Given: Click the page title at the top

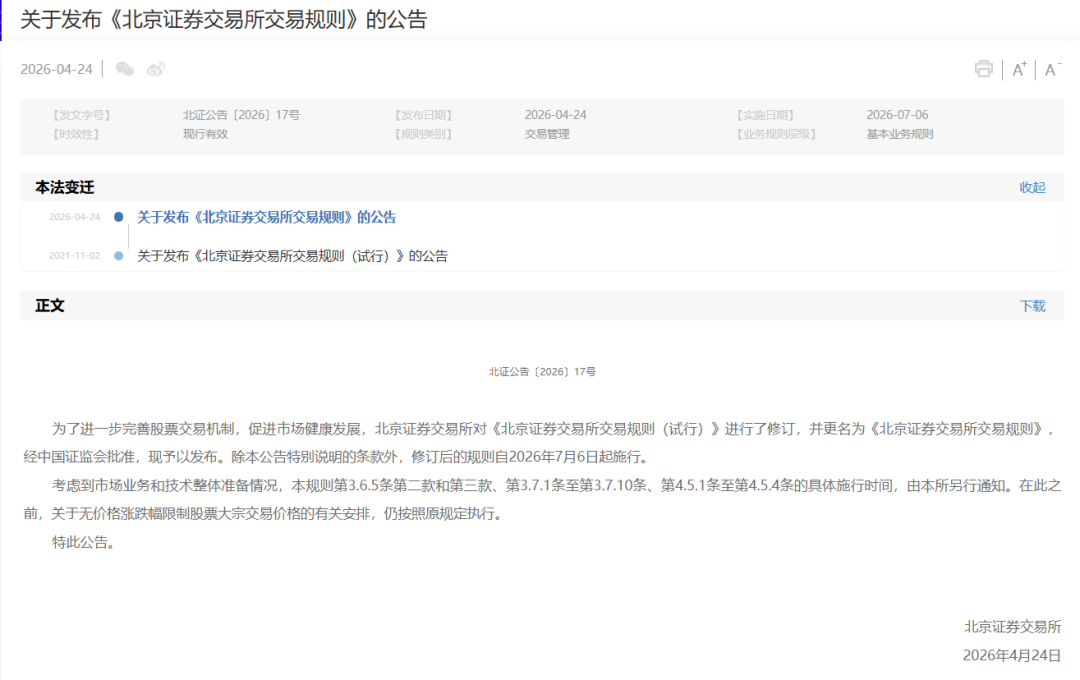Looking at the screenshot, I should 223,20.
